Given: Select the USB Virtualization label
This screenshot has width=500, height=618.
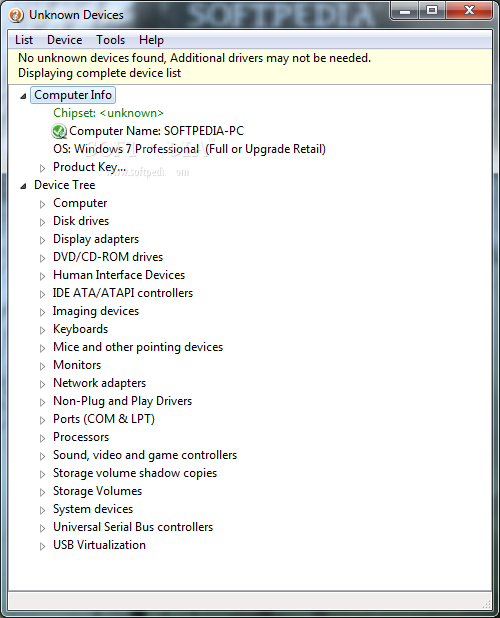Looking at the screenshot, I should pos(99,545).
